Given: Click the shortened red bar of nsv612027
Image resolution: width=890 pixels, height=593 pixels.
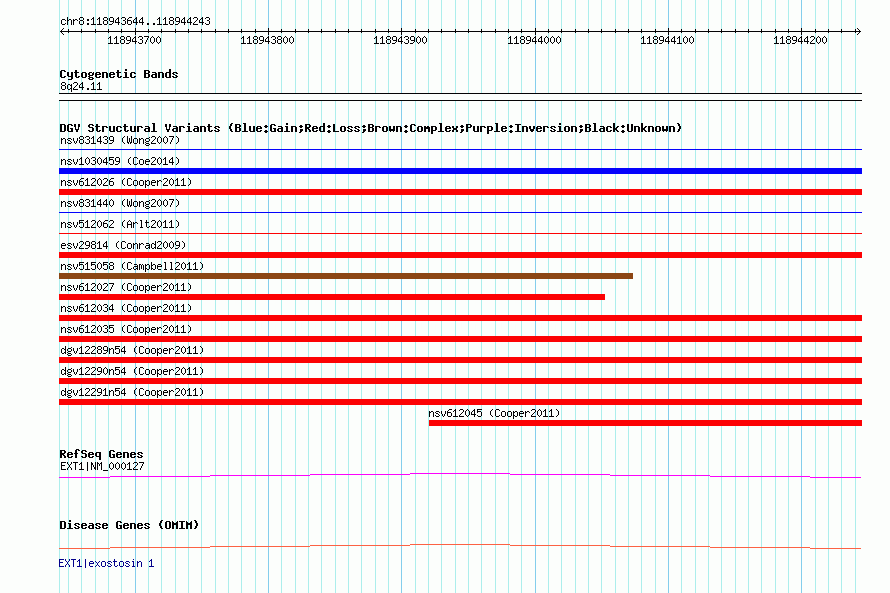Looking at the screenshot, I should click(x=332, y=297).
